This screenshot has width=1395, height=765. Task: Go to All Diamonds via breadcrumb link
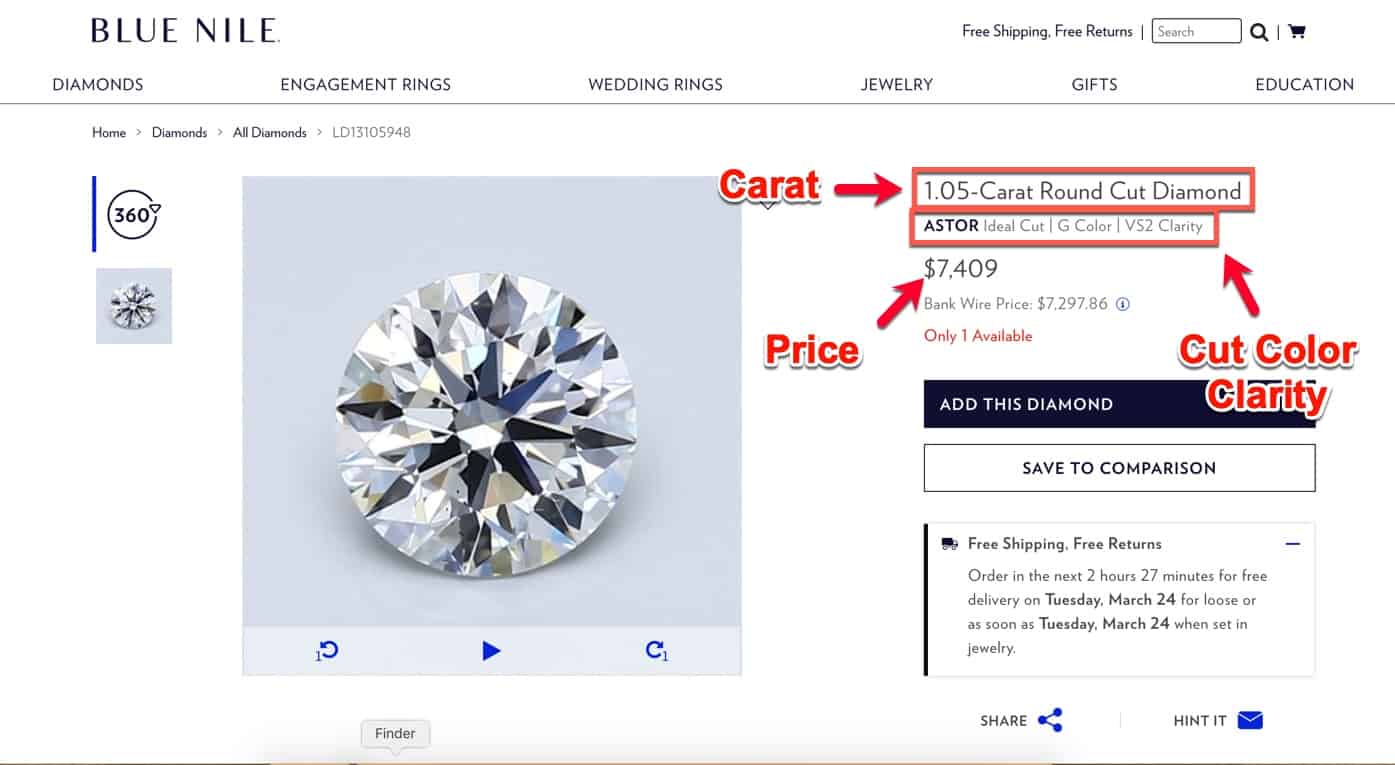pyautogui.click(x=269, y=132)
